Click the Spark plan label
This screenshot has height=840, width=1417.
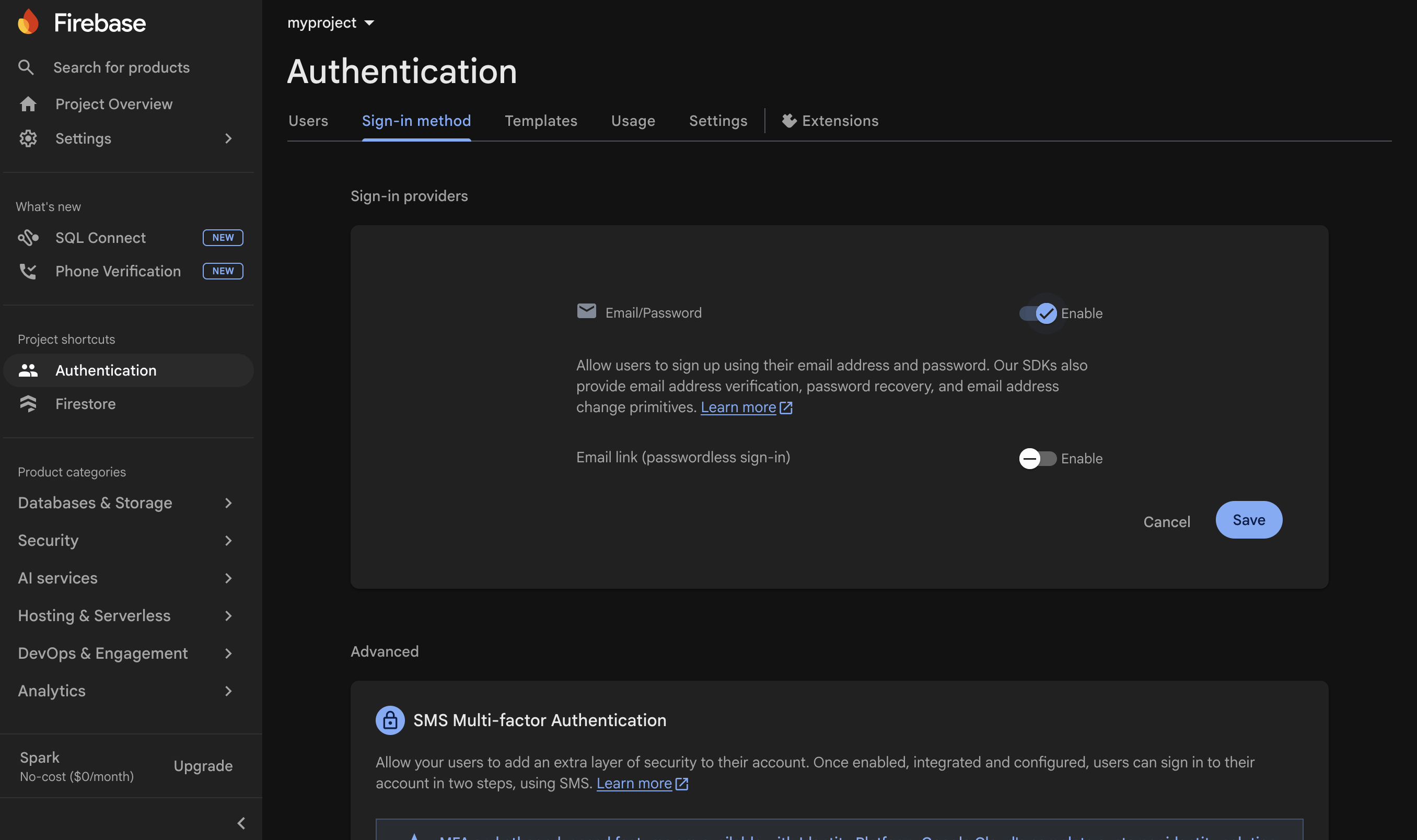pos(40,757)
